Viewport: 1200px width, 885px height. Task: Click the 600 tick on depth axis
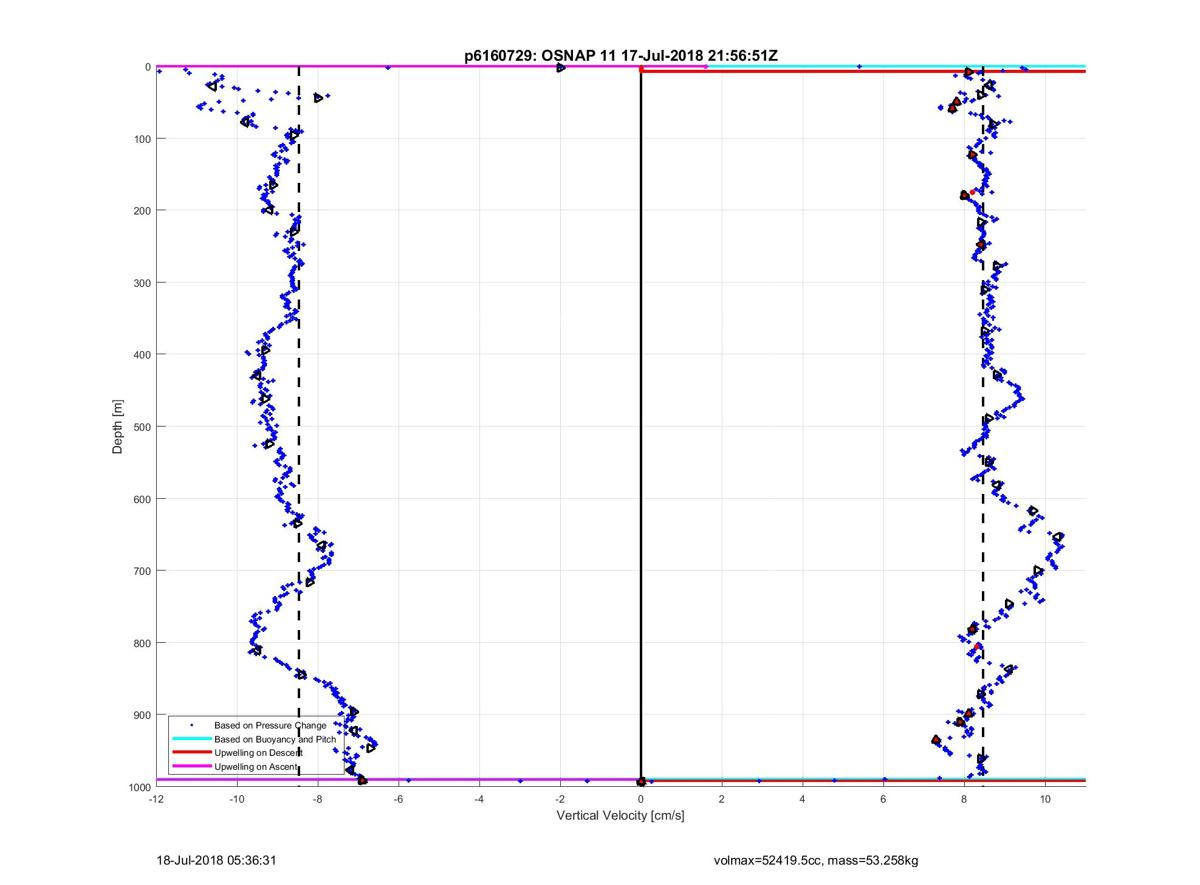pyautogui.click(x=141, y=498)
